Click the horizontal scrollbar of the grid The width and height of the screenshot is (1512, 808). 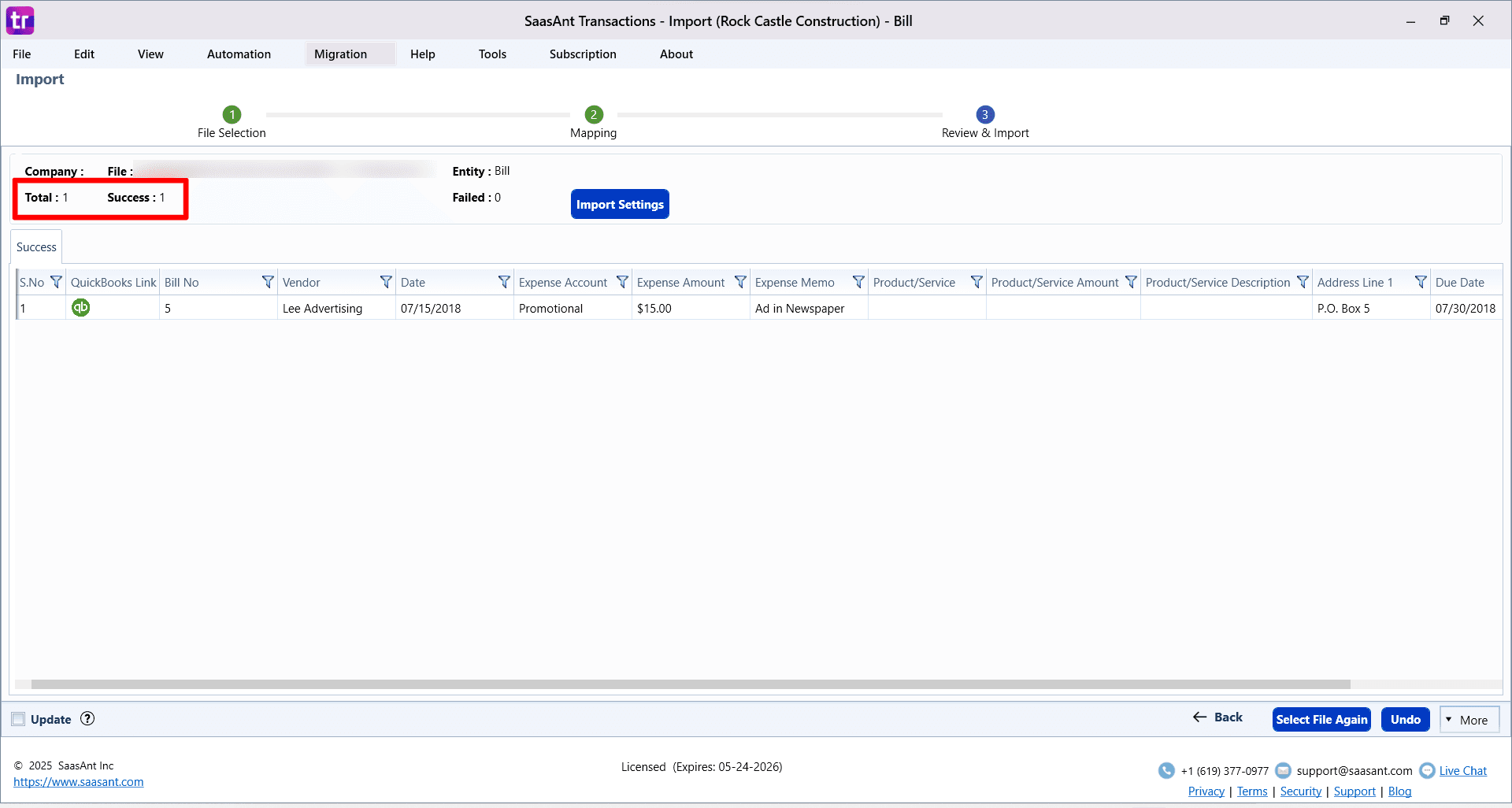(691, 684)
